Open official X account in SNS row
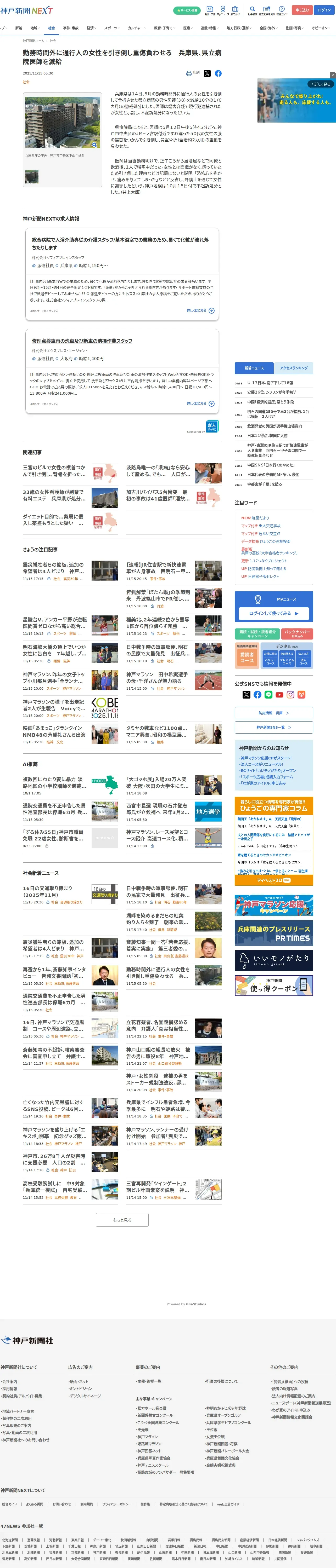The height and width of the screenshot is (1568, 336). point(246,695)
